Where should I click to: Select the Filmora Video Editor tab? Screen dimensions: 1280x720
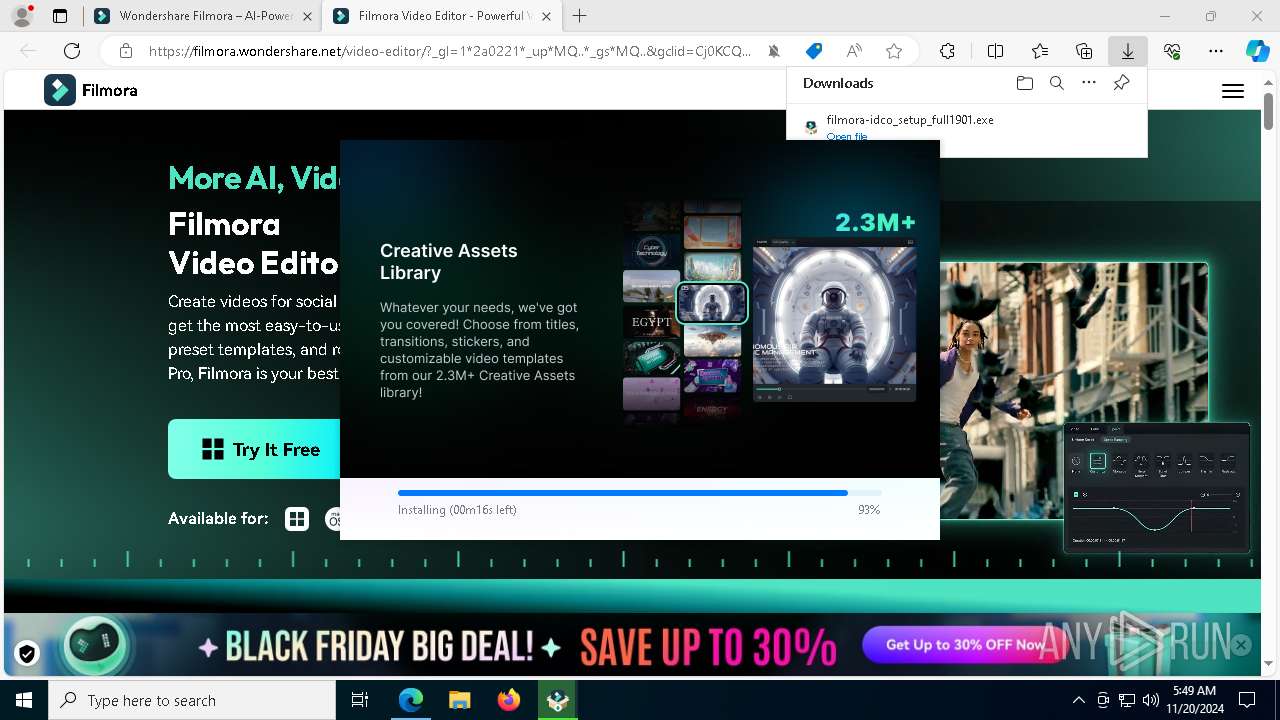(443, 16)
